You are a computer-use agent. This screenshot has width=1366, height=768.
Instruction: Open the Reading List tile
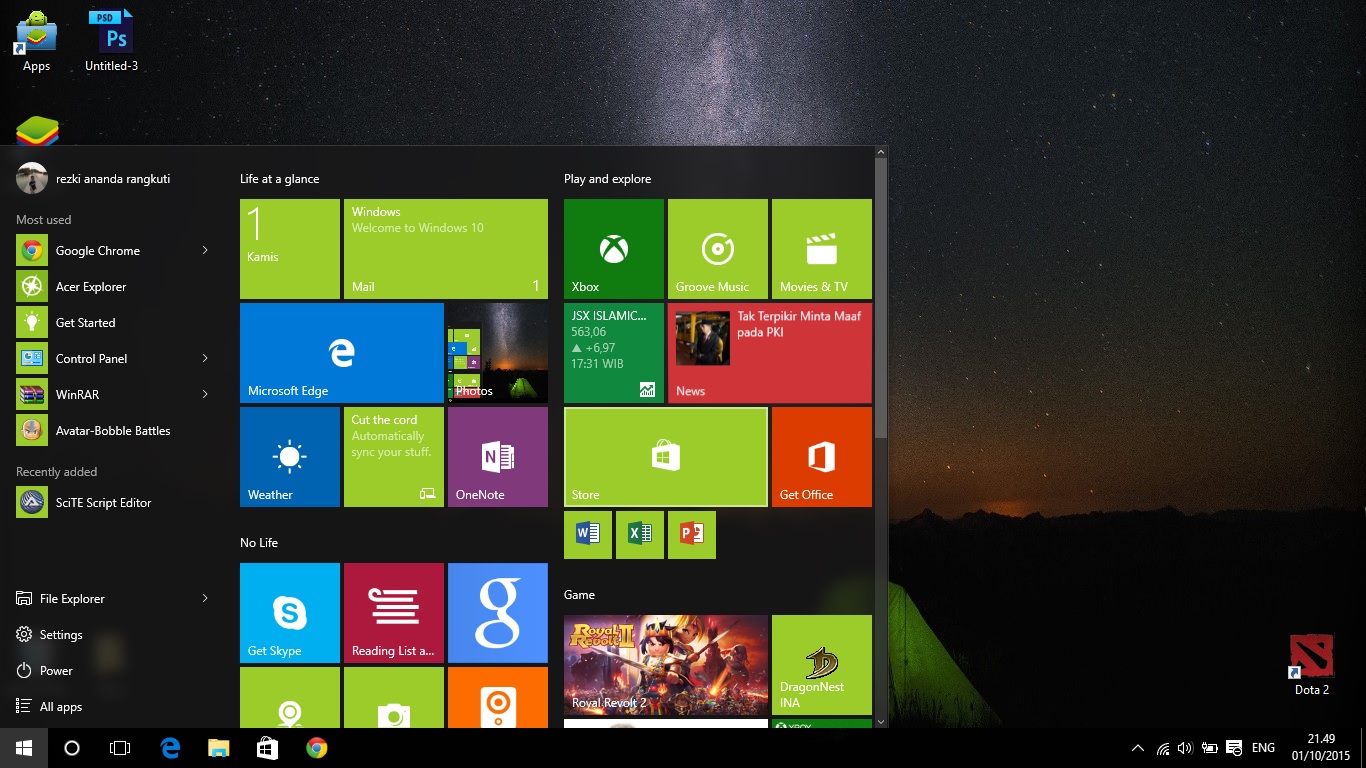393,612
